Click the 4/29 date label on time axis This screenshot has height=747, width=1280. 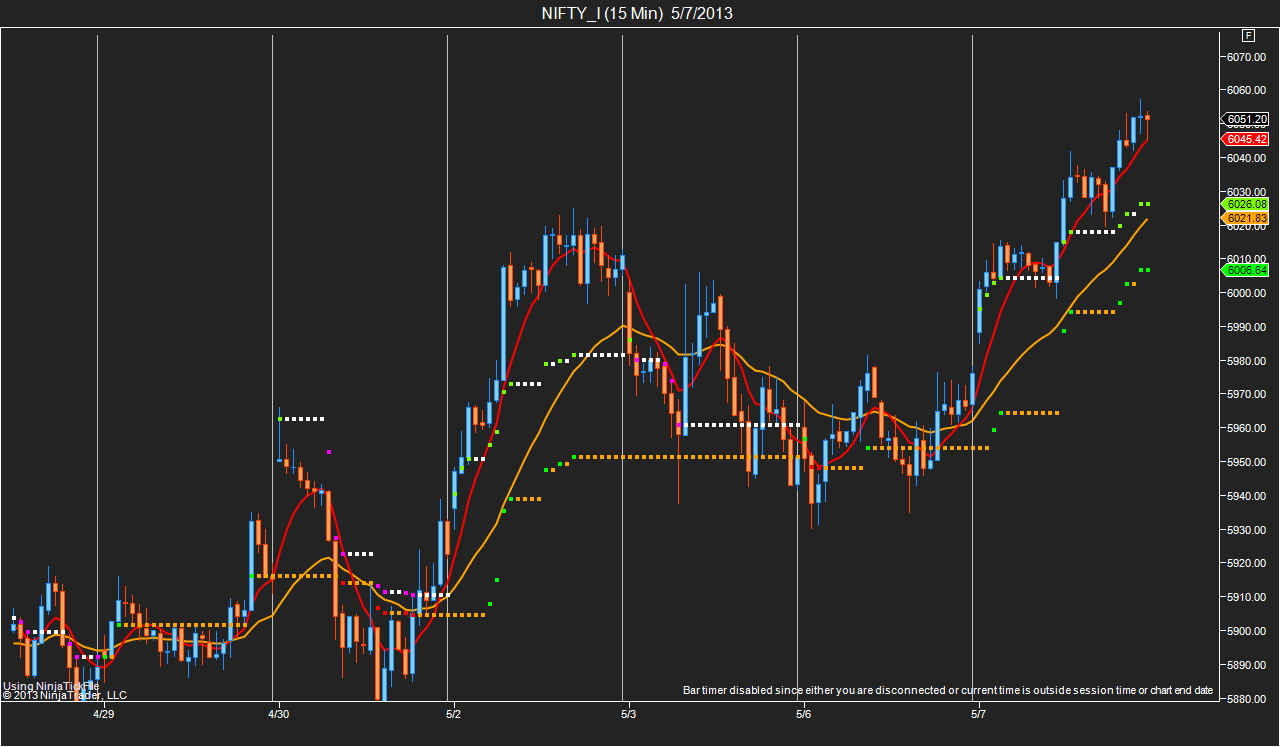pyautogui.click(x=104, y=715)
